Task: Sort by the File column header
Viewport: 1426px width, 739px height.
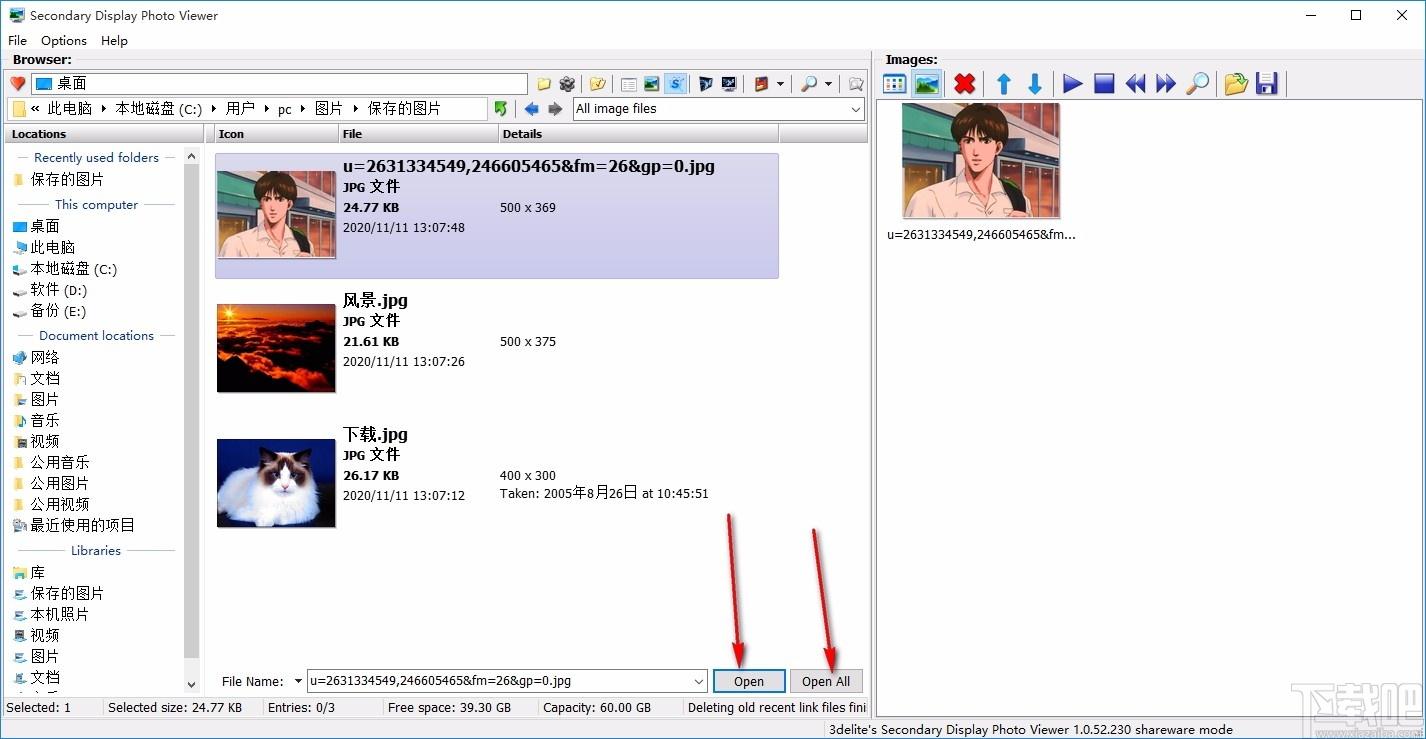Action: click(418, 134)
